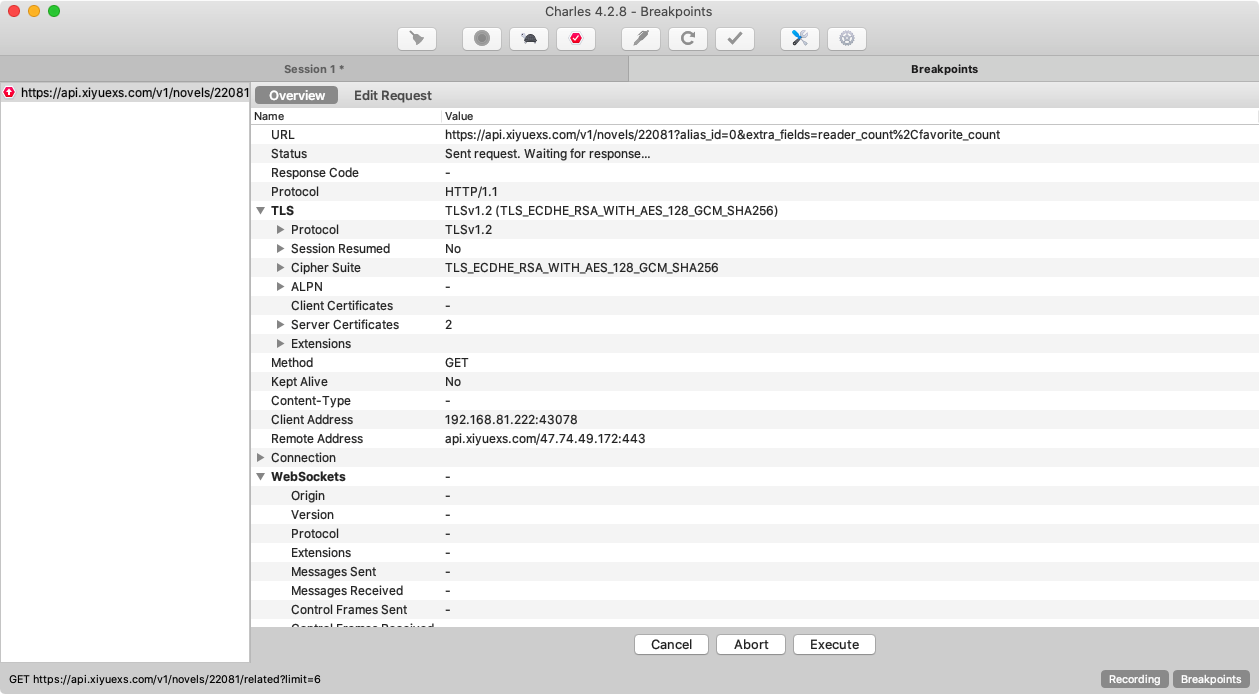Collapse the WebSockets section
This screenshot has height=694, width=1259.
click(261, 477)
